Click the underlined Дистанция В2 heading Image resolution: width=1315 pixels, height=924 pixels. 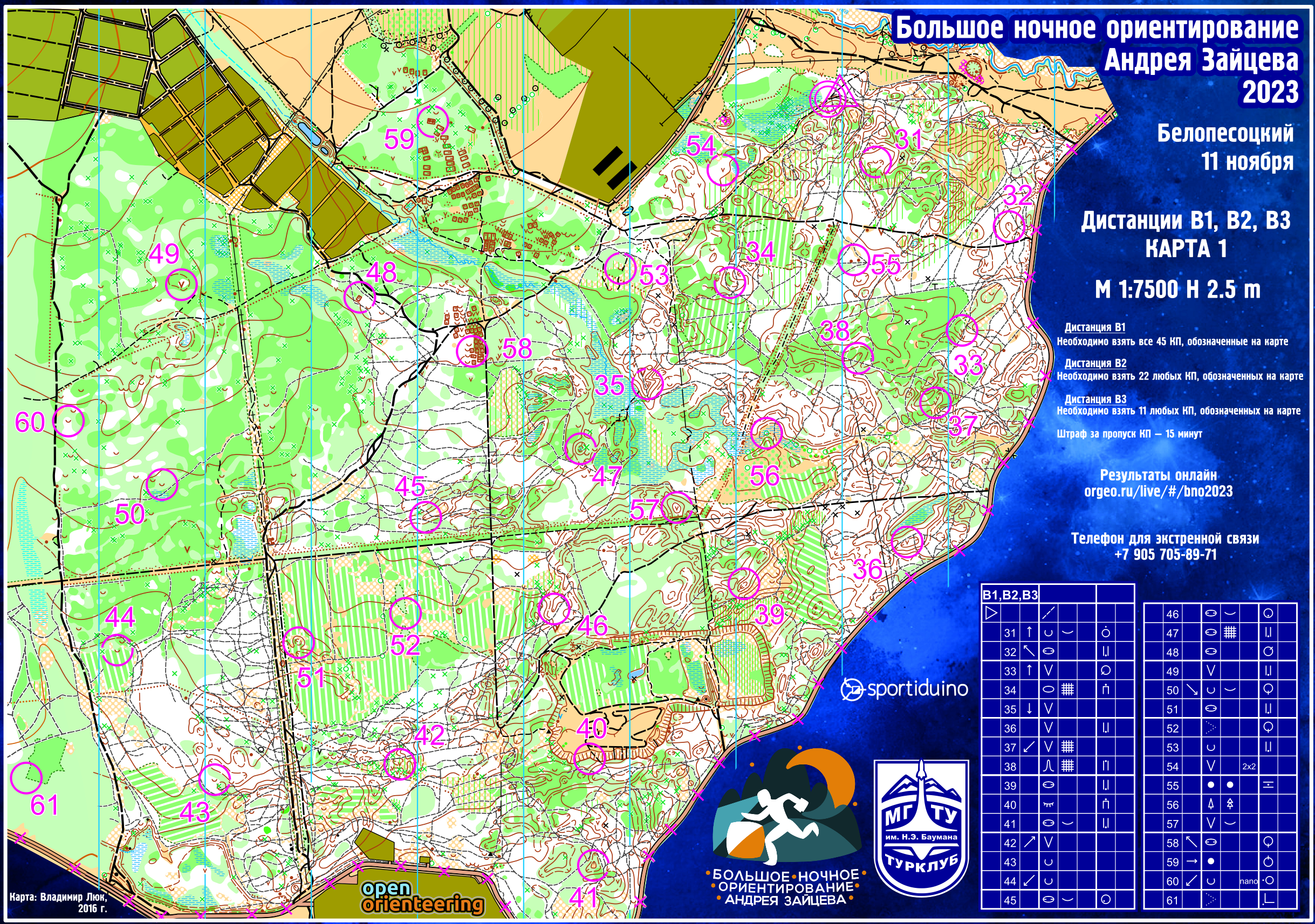coord(1095,362)
